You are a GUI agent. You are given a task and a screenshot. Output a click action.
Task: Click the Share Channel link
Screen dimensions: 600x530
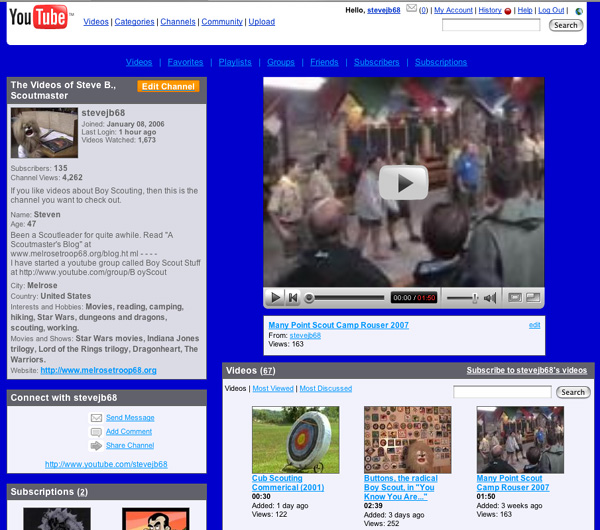pos(130,445)
